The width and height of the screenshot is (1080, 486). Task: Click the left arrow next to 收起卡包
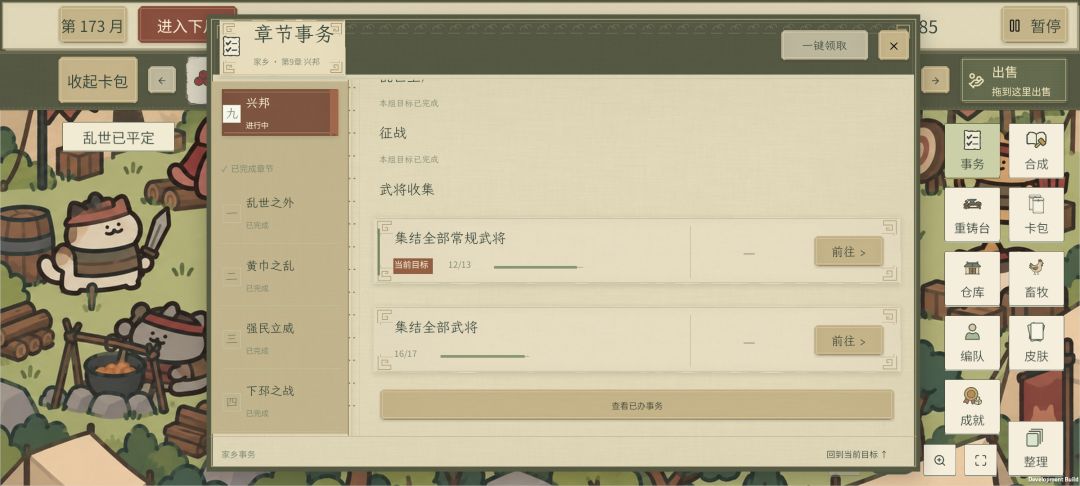pyautogui.click(x=162, y=81)
